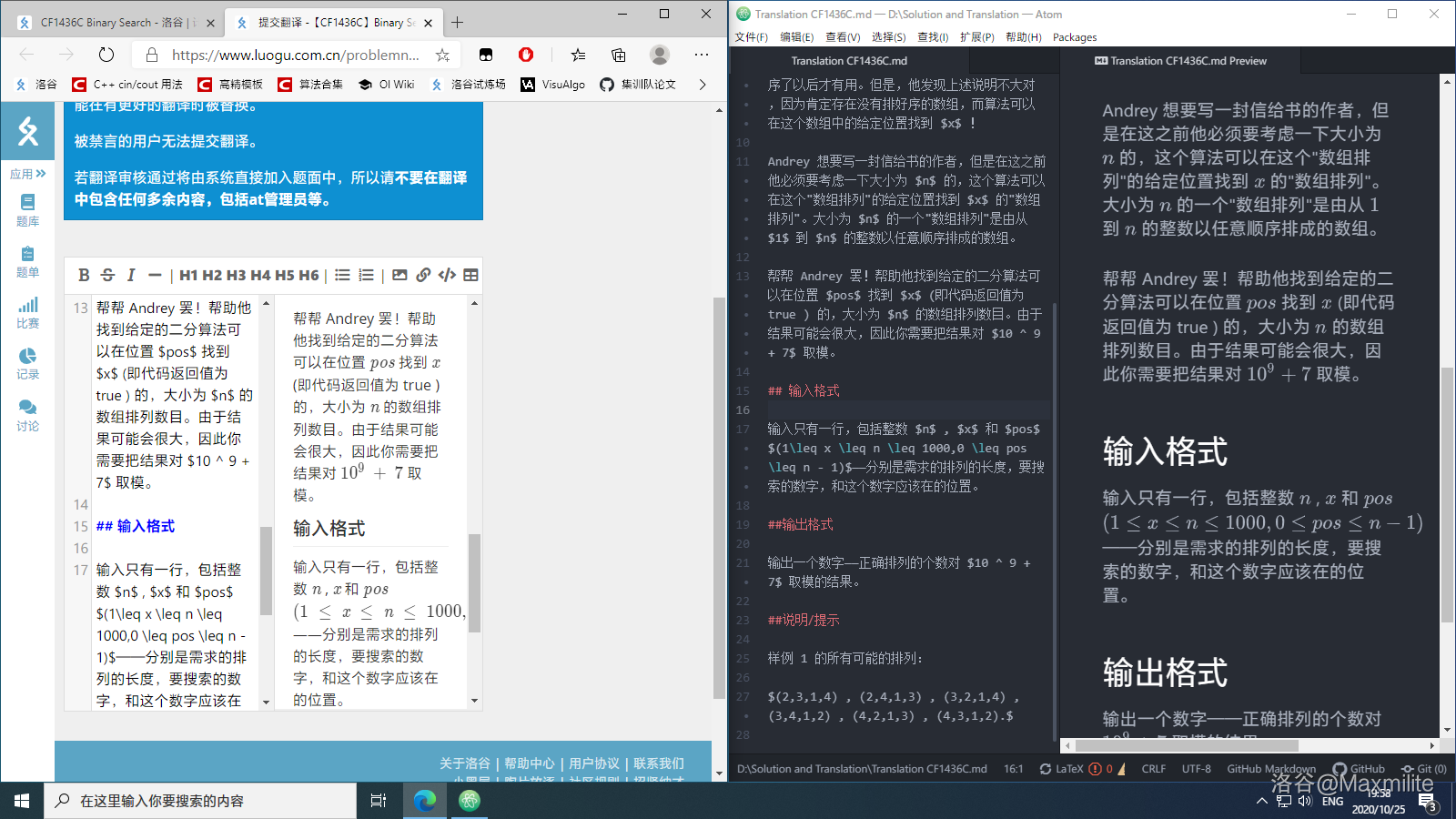1456x819 pixels.
Task: Open 讨论 discussion in Luogu sidebar
Action: click(27, 415)
